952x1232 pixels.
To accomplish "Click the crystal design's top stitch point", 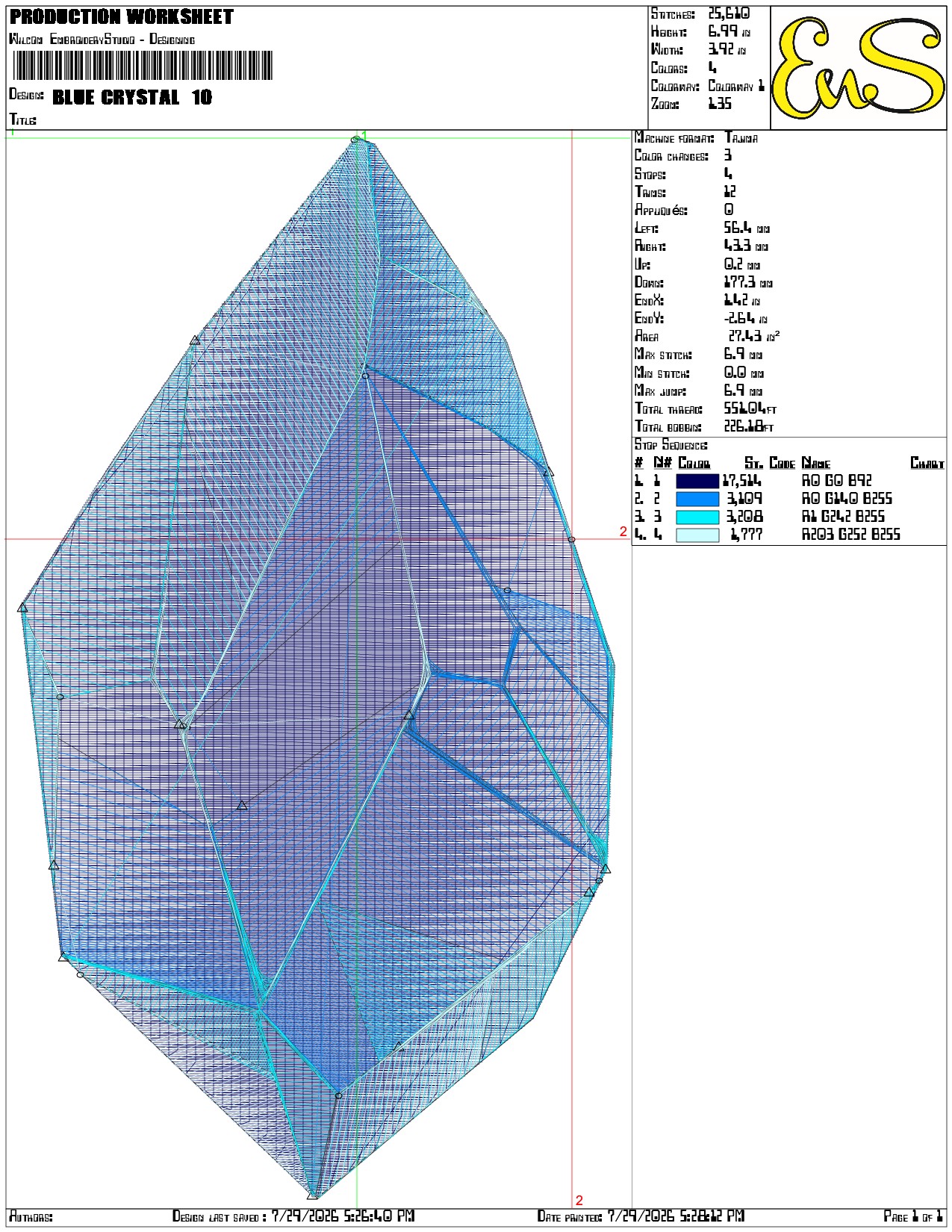I will click(x=355, y=139).
